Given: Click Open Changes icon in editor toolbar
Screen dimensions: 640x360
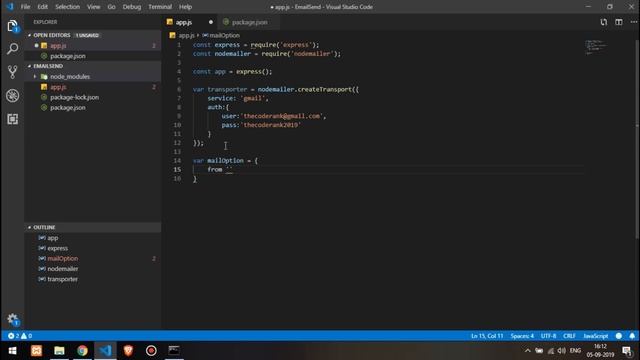Looking at the screenshot, I should coord(603,22).
